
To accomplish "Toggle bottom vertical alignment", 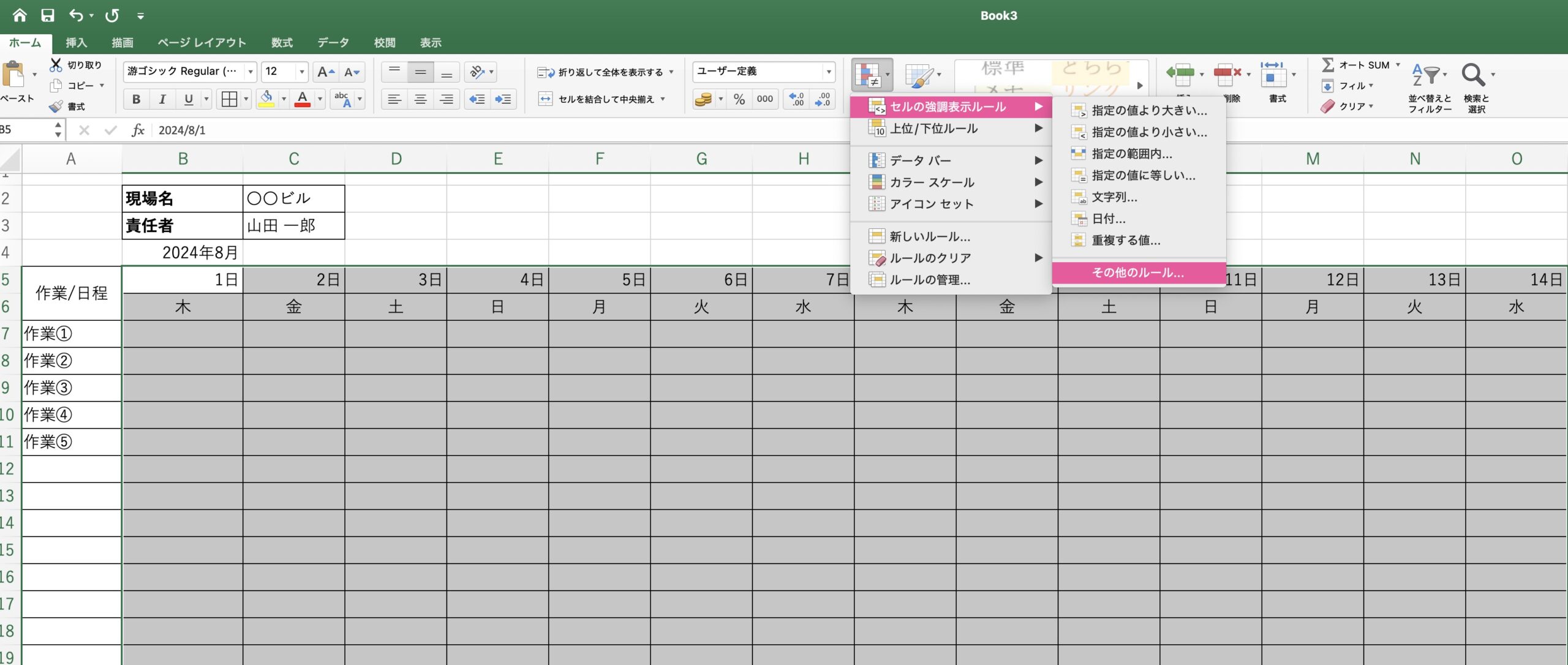I will tap(447, 72).
